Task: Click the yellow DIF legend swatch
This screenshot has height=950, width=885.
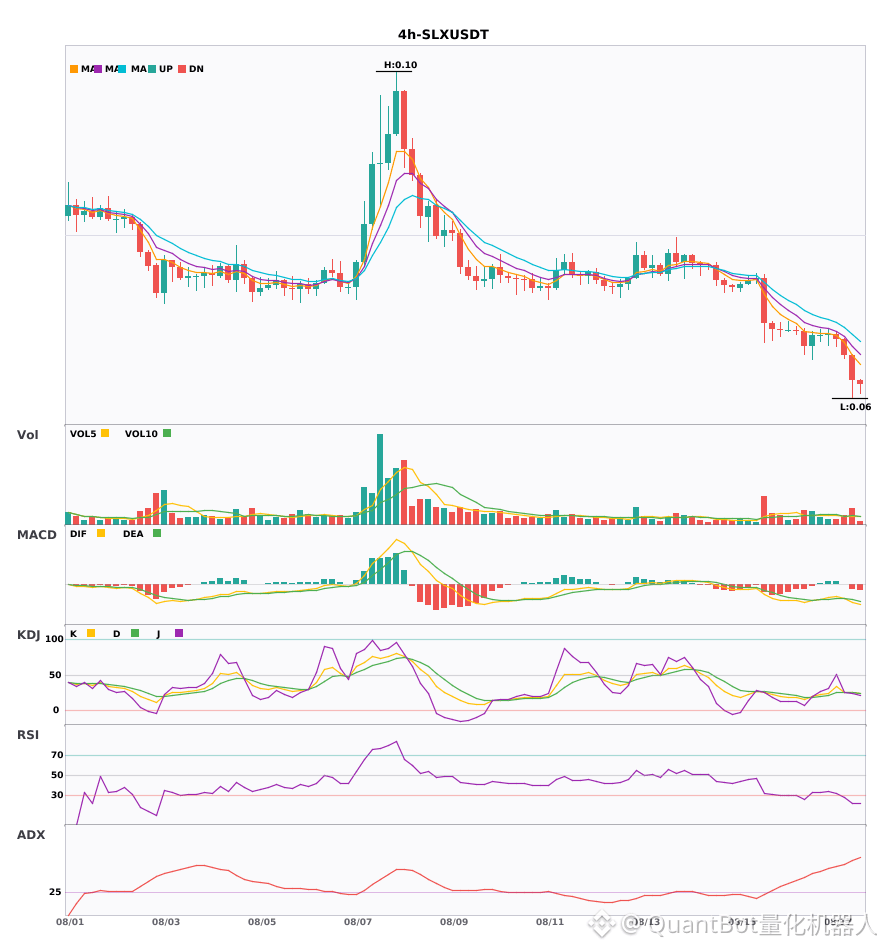Action: [101, 533]
